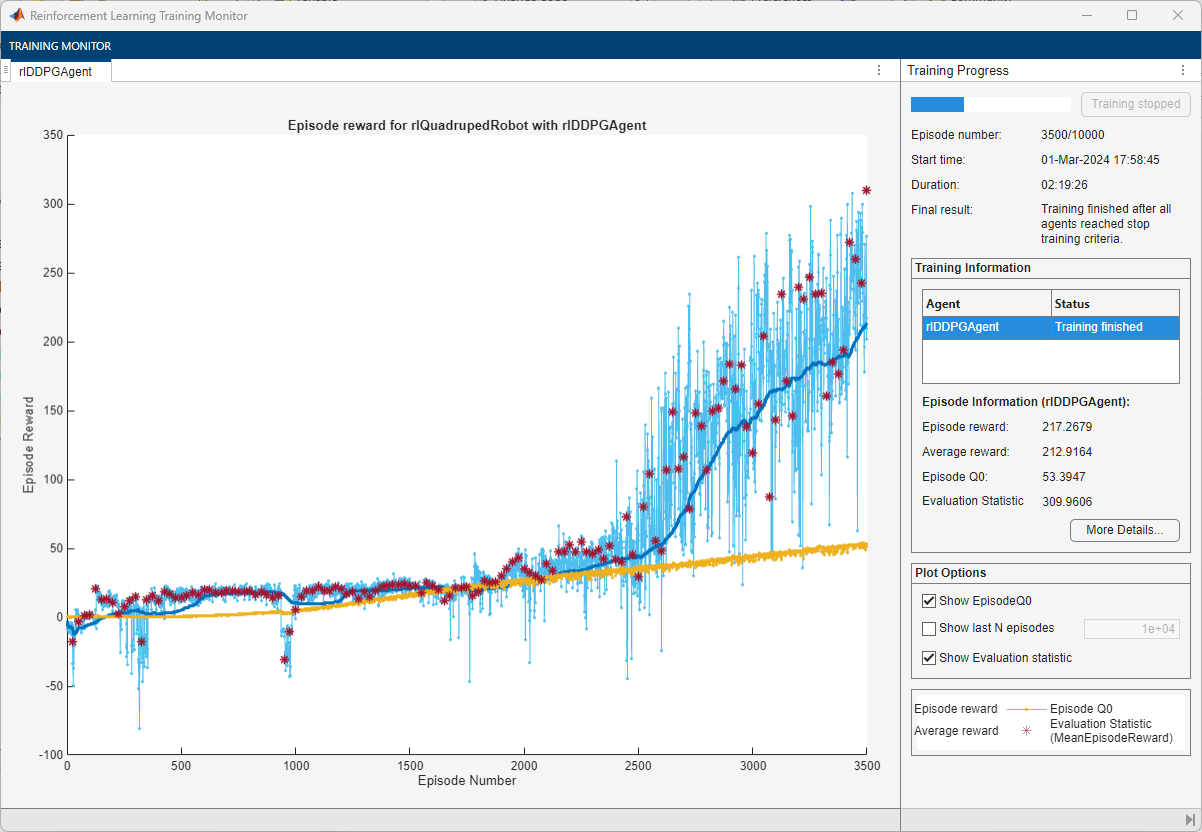Minimize the Training Monitor window

(x=1086, y=16)
